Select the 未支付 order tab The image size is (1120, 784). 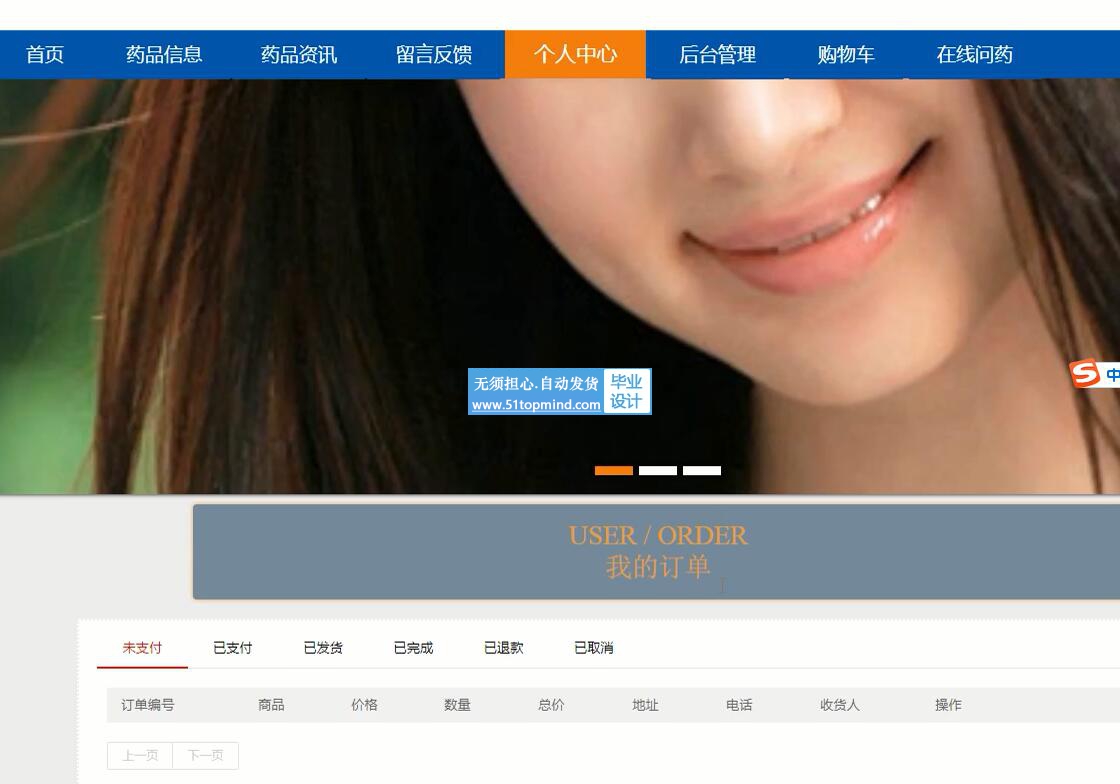click(x=142, y=648)
